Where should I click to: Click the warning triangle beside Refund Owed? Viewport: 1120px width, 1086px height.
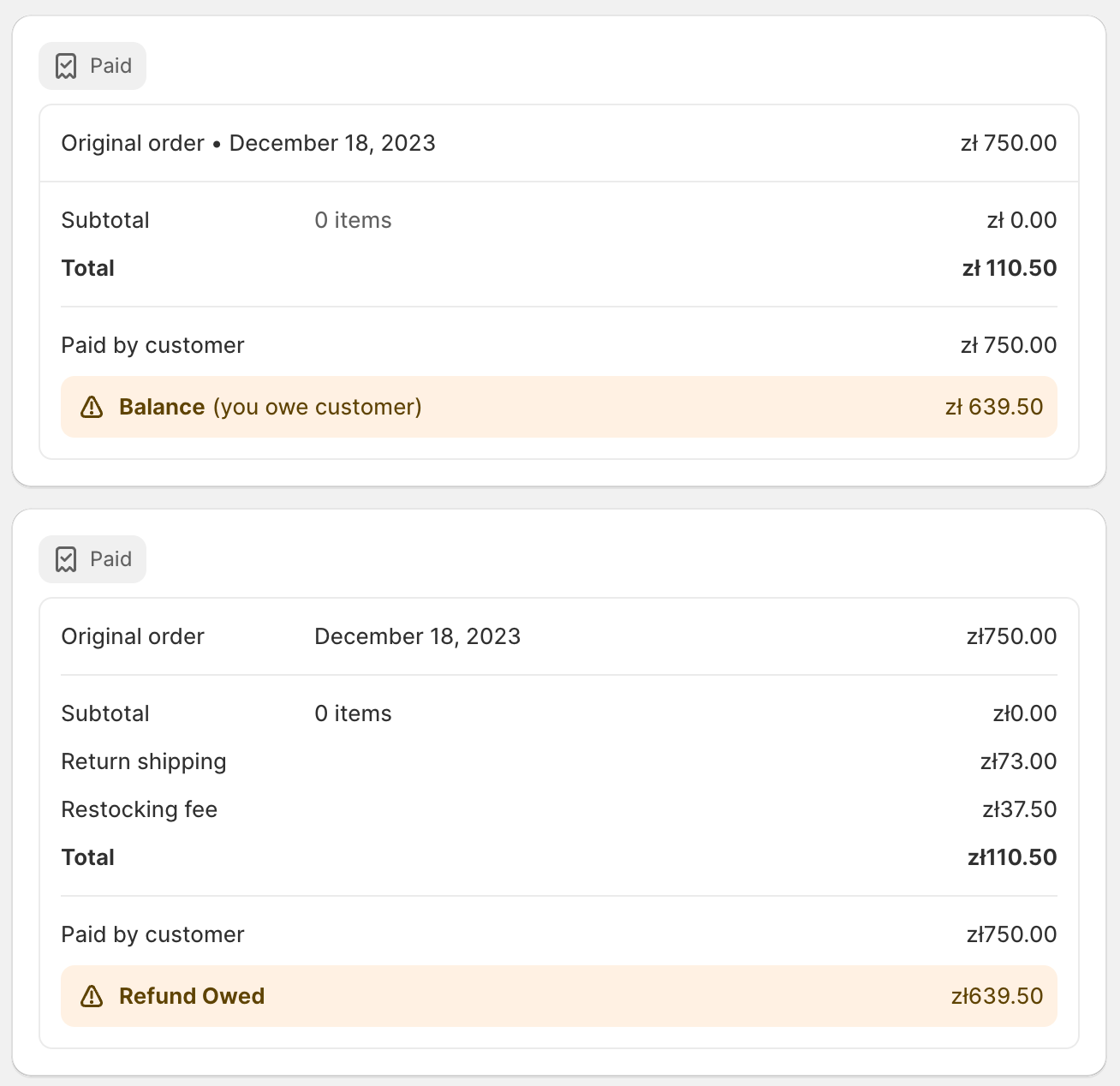(92, 996)
